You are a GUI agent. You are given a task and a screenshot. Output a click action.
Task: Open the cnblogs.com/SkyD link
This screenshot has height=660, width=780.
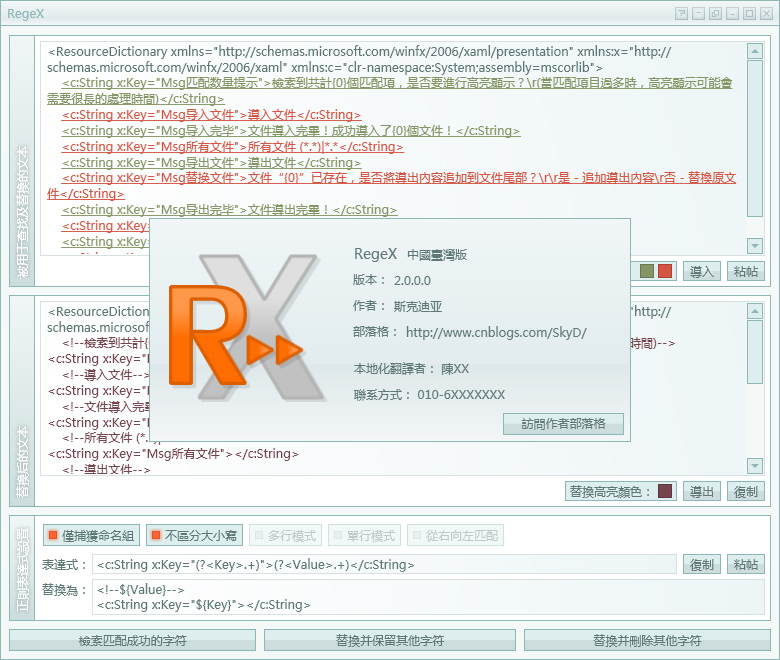coord(496,332)
